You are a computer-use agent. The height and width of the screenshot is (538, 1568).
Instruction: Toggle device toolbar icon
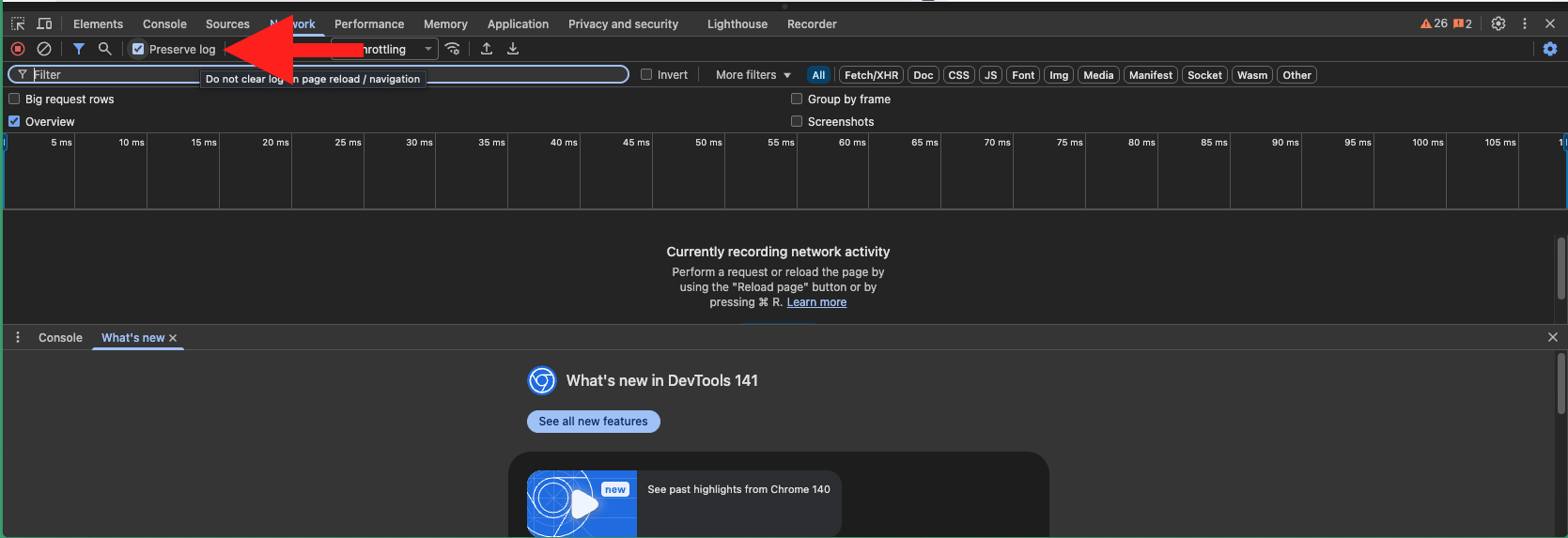[x=44, y=23]
